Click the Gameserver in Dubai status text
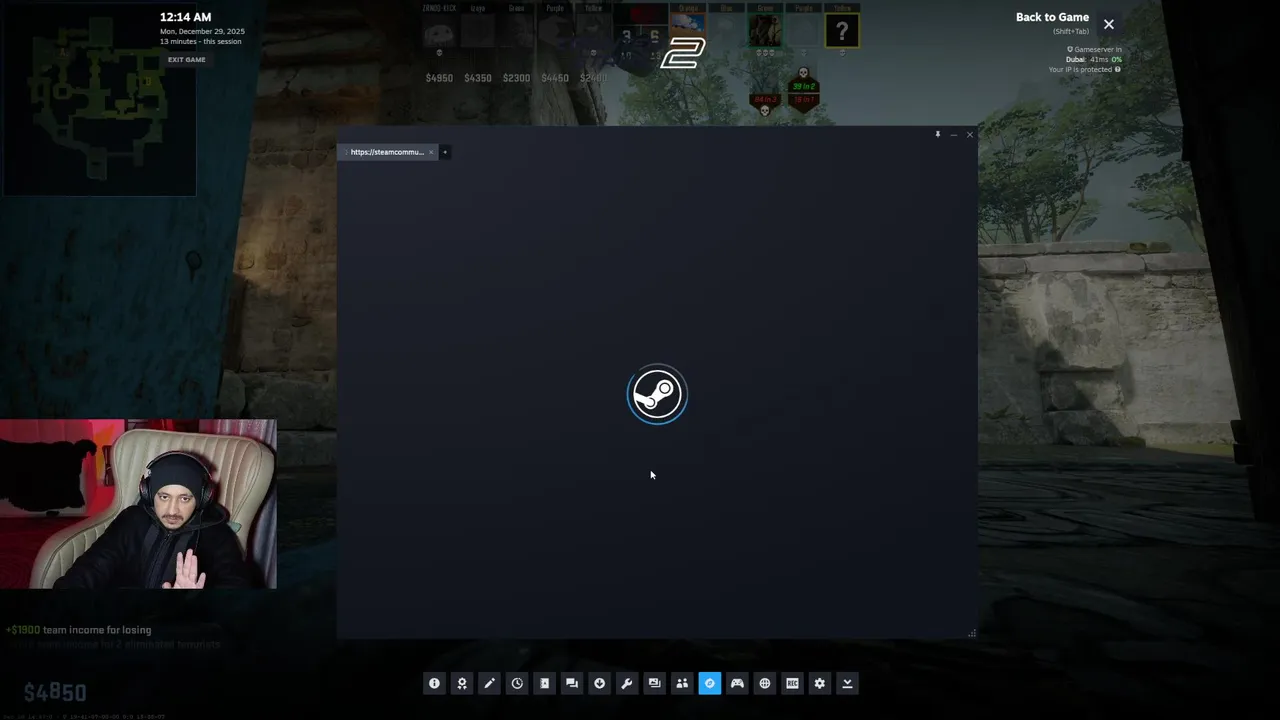This screenshot has width=1280, height=720. 1093,54
